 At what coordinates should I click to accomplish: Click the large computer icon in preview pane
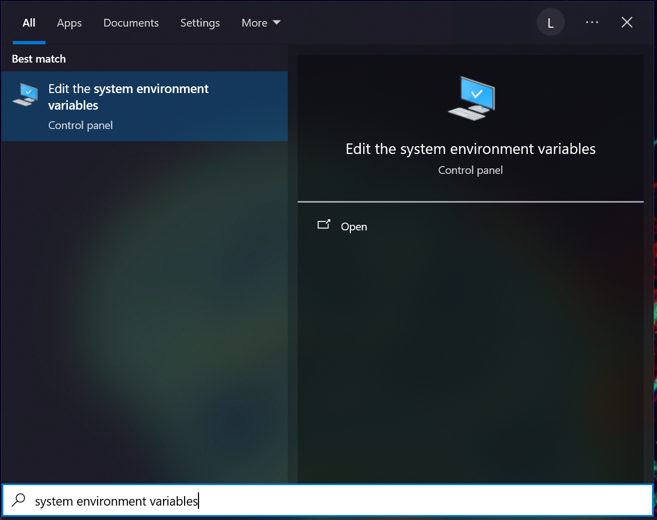click(x=472, y=98)
